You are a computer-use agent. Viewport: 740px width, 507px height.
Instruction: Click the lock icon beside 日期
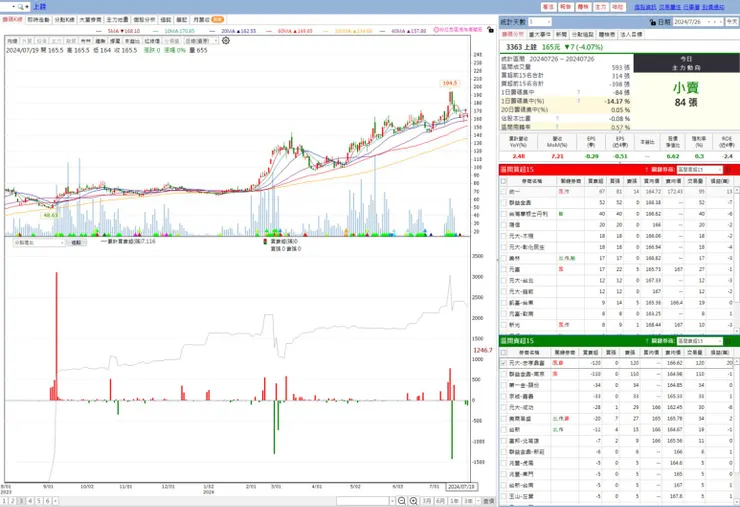(653, 22)
